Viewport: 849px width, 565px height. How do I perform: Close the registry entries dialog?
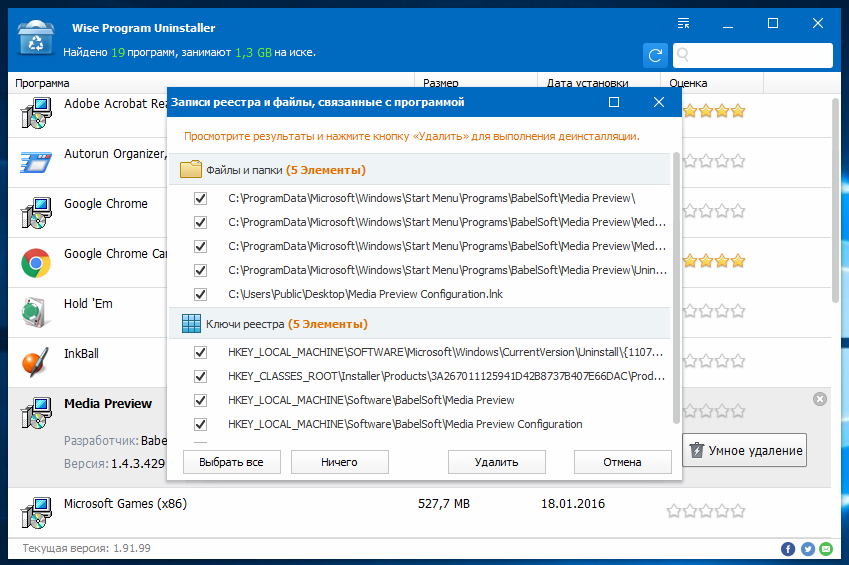click(x=659, y=102)
